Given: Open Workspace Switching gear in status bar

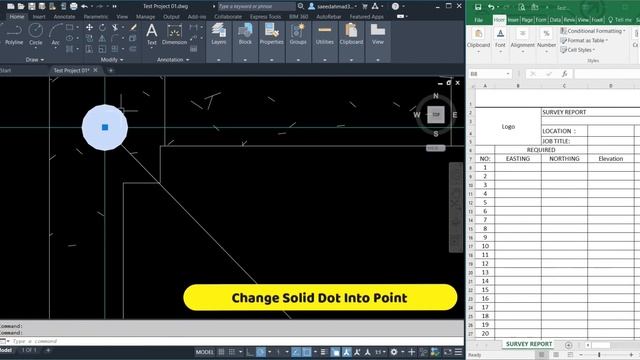Looking at the screenshot, I should point(394,352).
